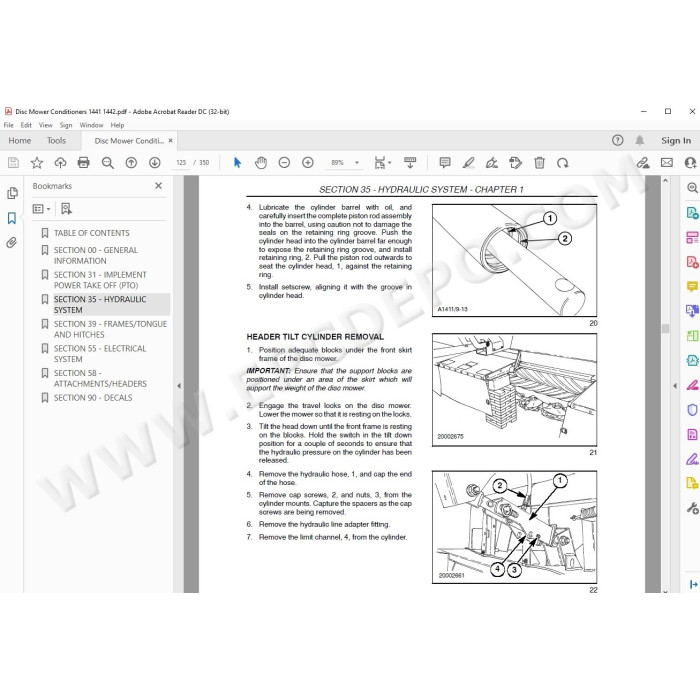This screenshot has width=700, height=700.
Task: Go to previous page arrow
Action: point(131,162)
